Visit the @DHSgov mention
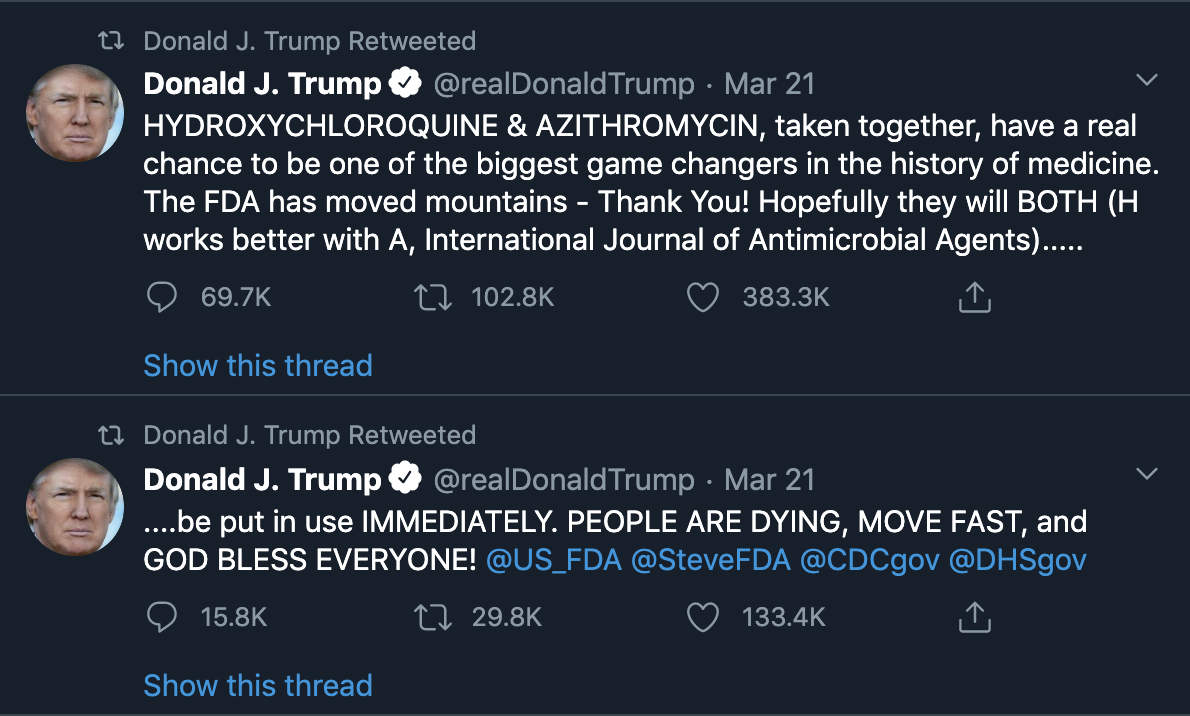Screen dimensions: 1190x716 [1016, 560]
